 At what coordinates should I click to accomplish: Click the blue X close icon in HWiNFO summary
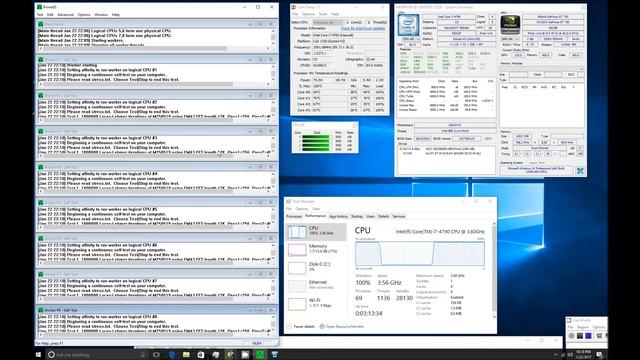click(x=580, y=171)
